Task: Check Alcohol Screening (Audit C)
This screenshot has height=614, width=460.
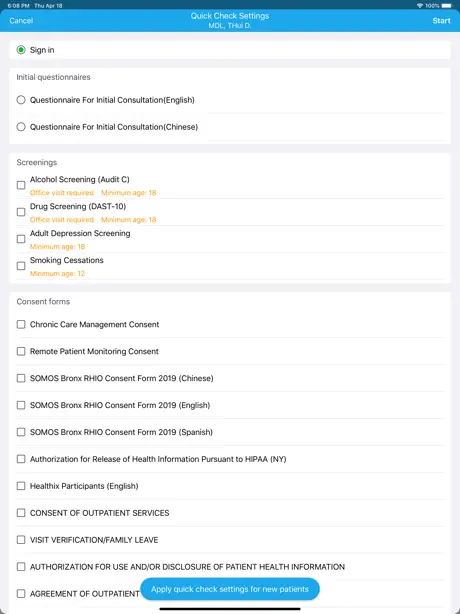Action: (x=21, y=185)
